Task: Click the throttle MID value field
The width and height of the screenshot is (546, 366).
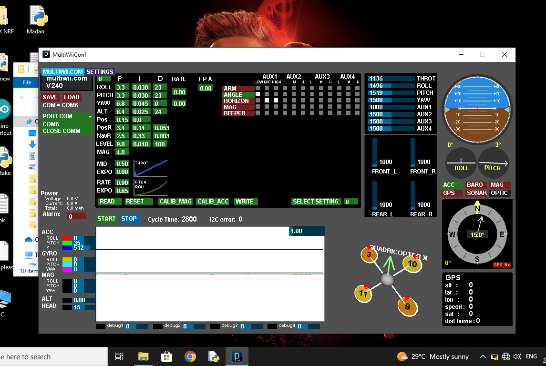Action: [122, 164]
